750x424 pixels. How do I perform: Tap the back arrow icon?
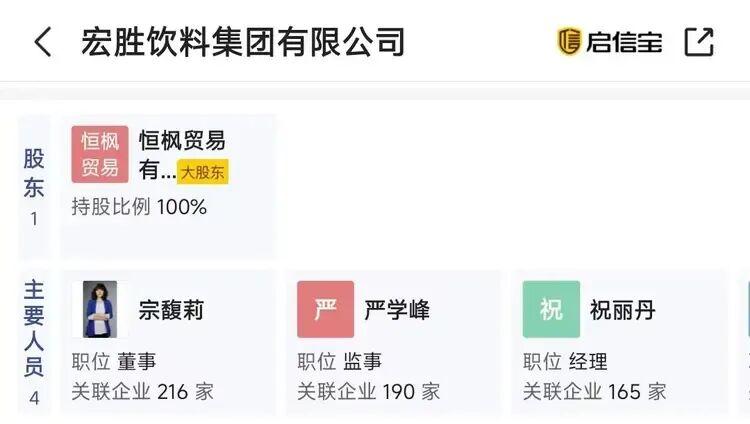(42, 42)
